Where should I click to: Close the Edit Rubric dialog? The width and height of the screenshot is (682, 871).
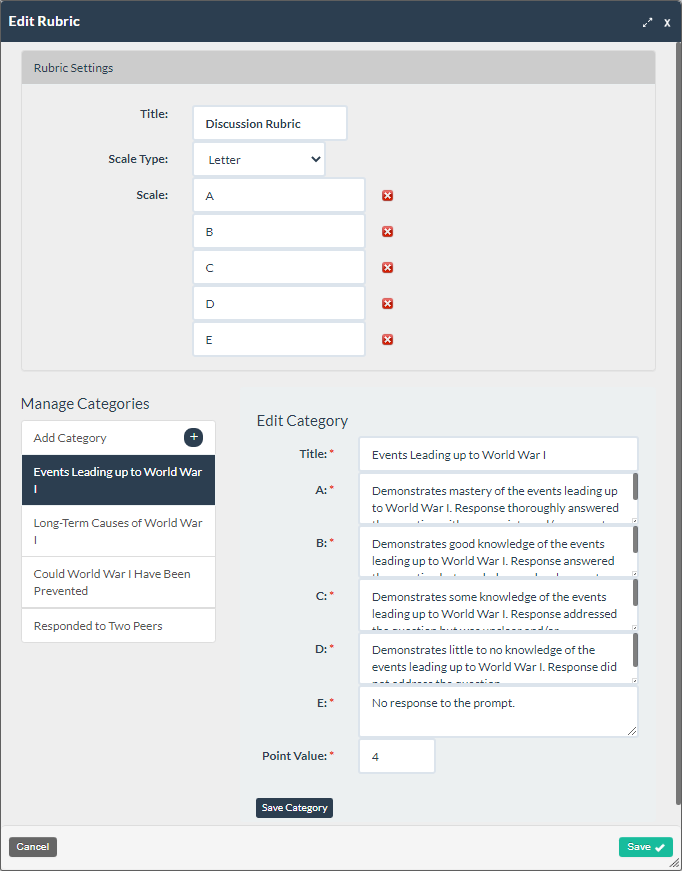point(667,23)
